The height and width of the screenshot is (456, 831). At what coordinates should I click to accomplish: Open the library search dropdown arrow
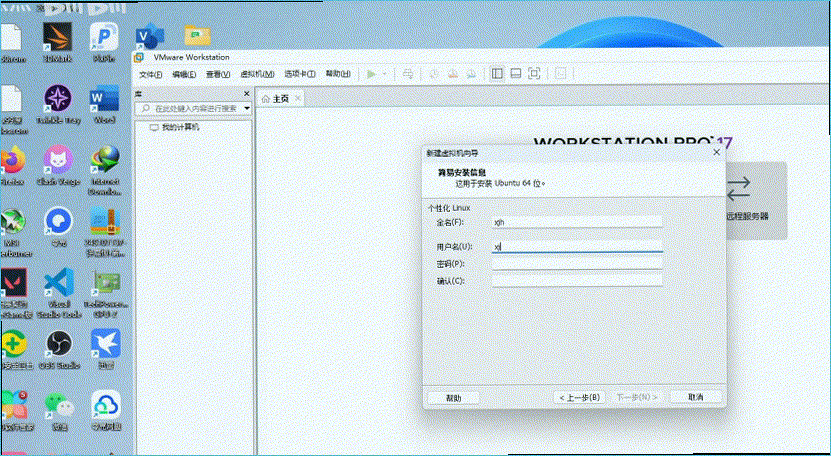point(247,108)
